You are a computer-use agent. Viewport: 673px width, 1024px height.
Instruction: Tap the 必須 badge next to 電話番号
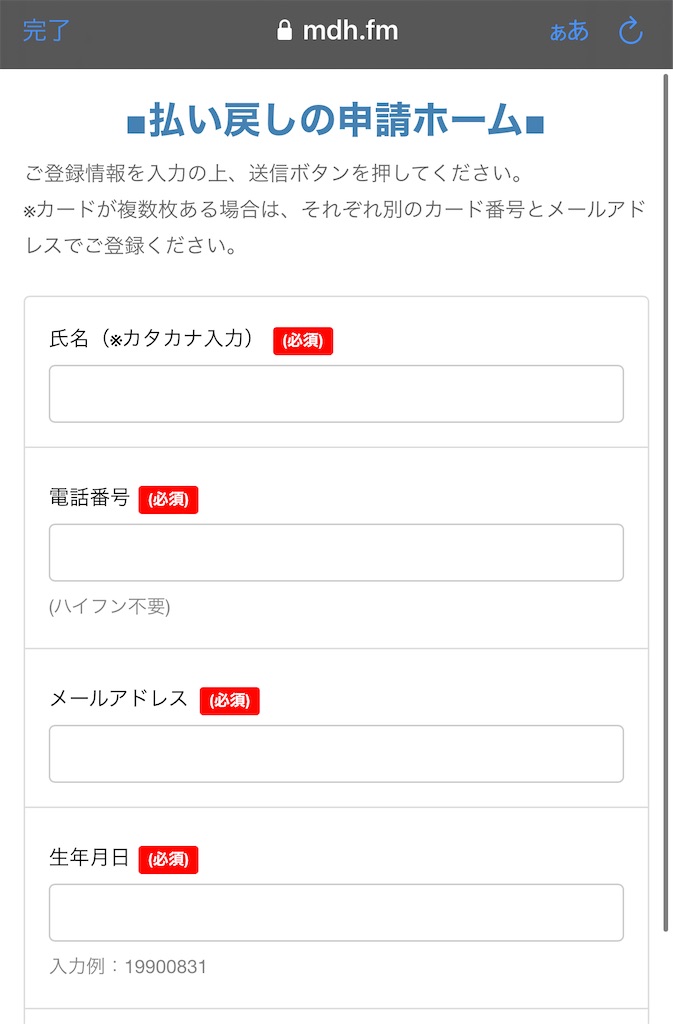click(x=168, y=499)
